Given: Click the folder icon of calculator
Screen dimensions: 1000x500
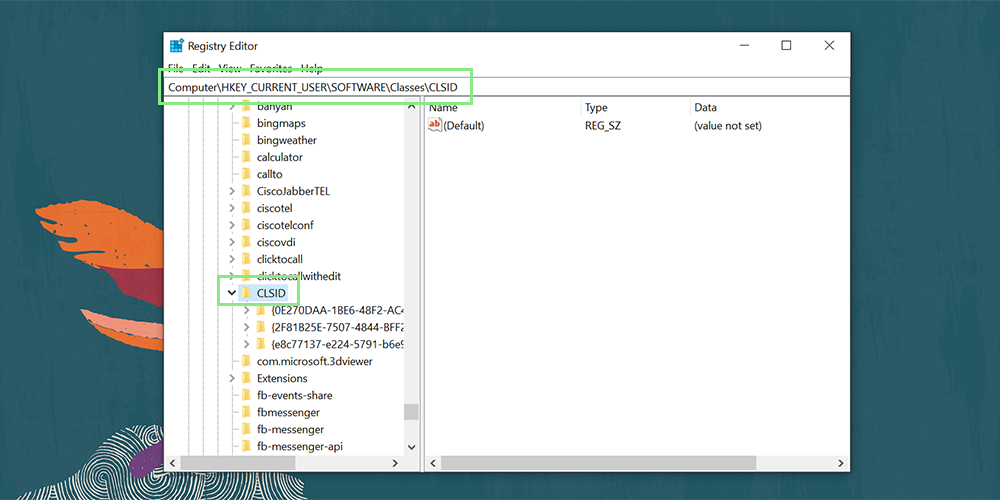Looking at the screenshot, I should click(x=246, y=157).
